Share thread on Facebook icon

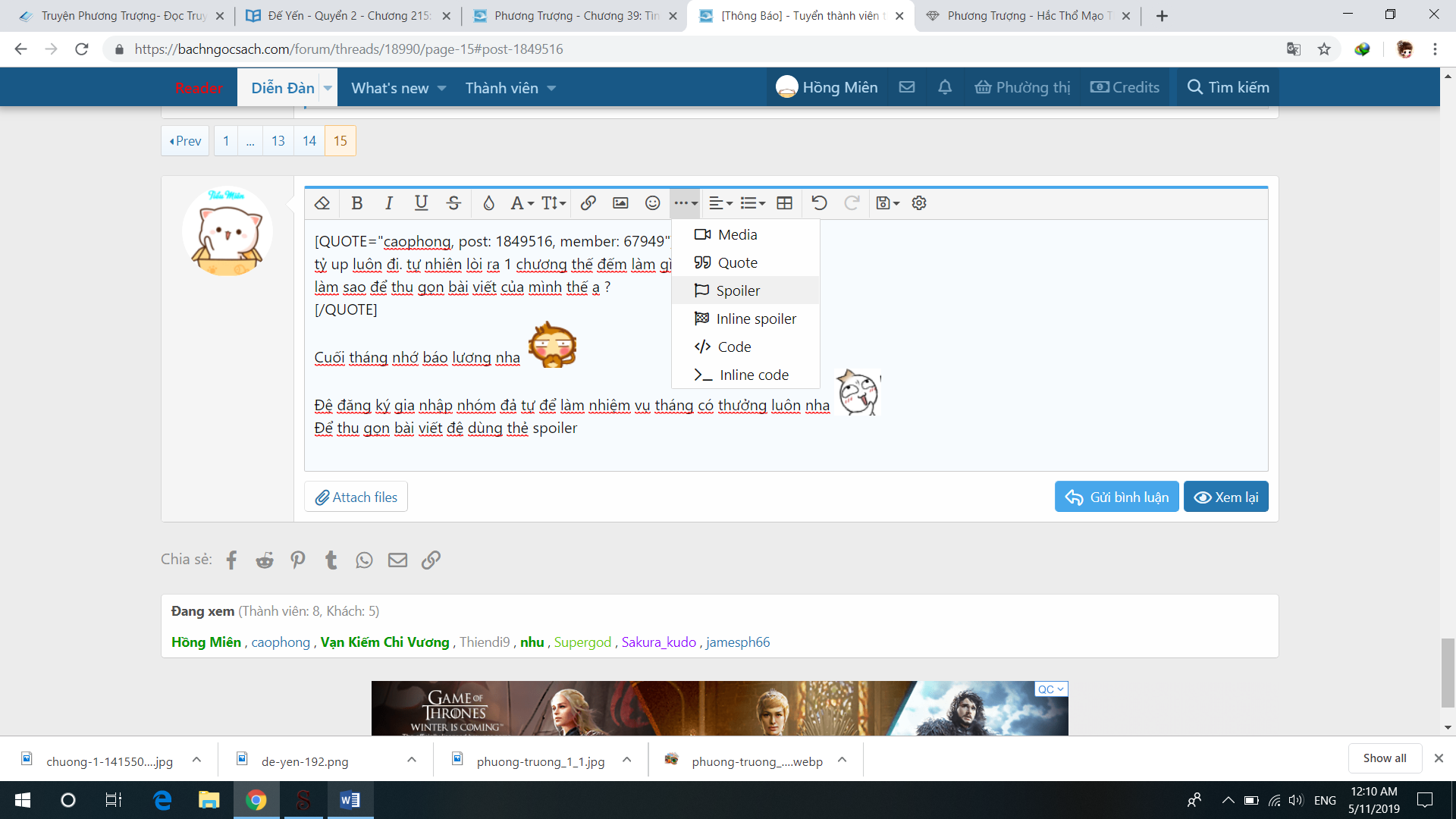pyautogui.click(x=231, y=560)
